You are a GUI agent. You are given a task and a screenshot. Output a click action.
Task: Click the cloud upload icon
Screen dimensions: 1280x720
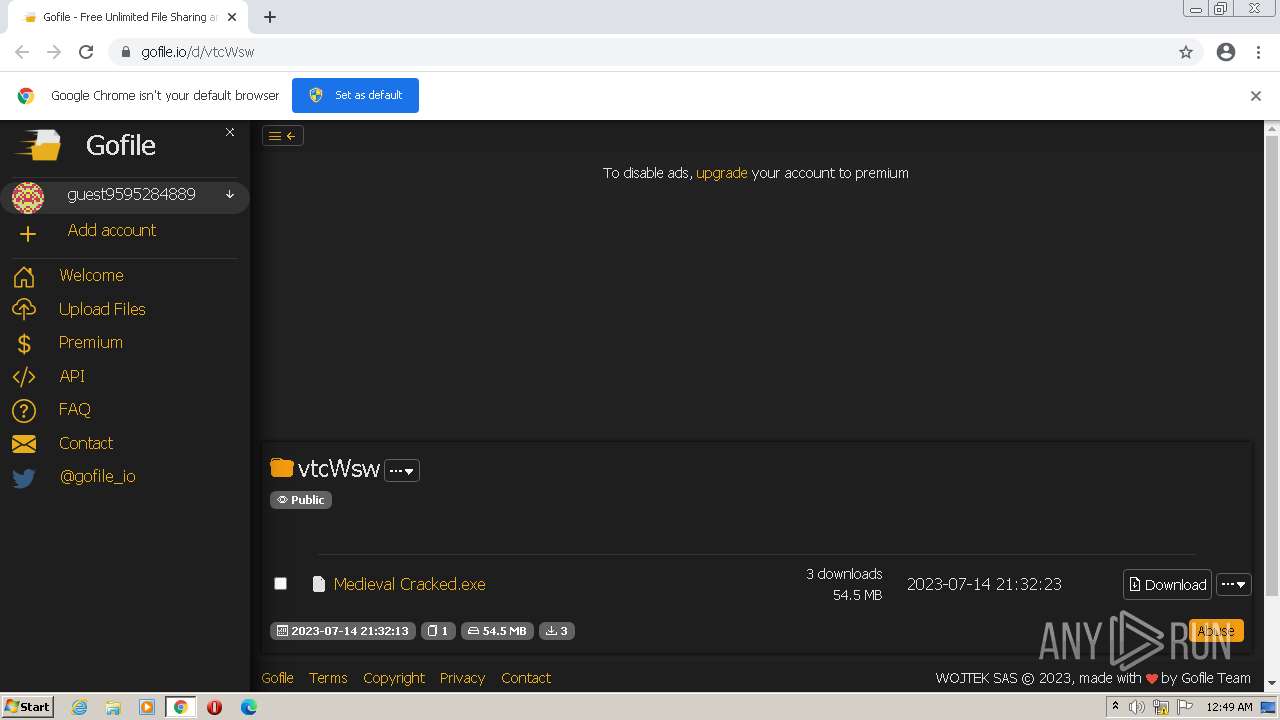(24, 310)
